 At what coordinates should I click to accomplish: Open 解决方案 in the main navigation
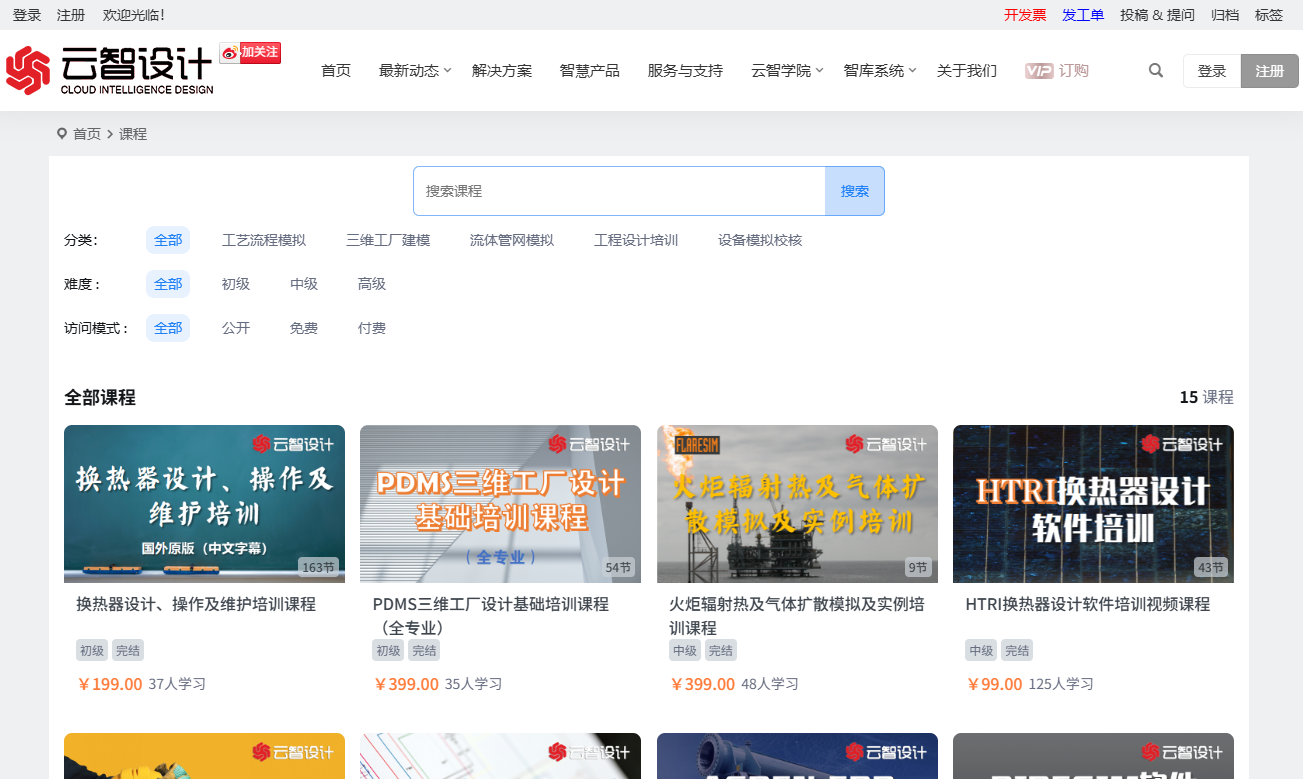point(502,71)
